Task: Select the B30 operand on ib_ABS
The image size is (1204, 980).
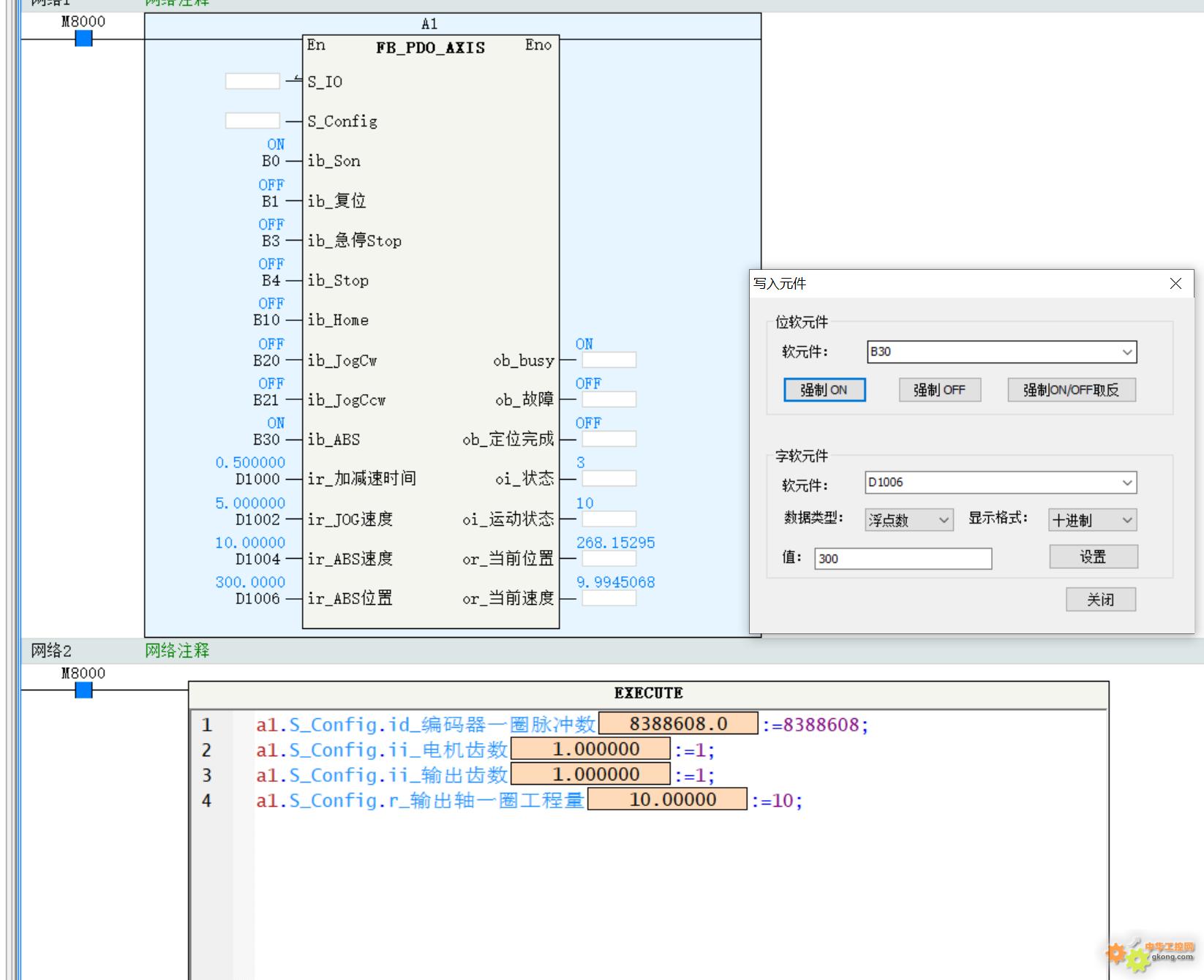Action: tap(267, 440)
